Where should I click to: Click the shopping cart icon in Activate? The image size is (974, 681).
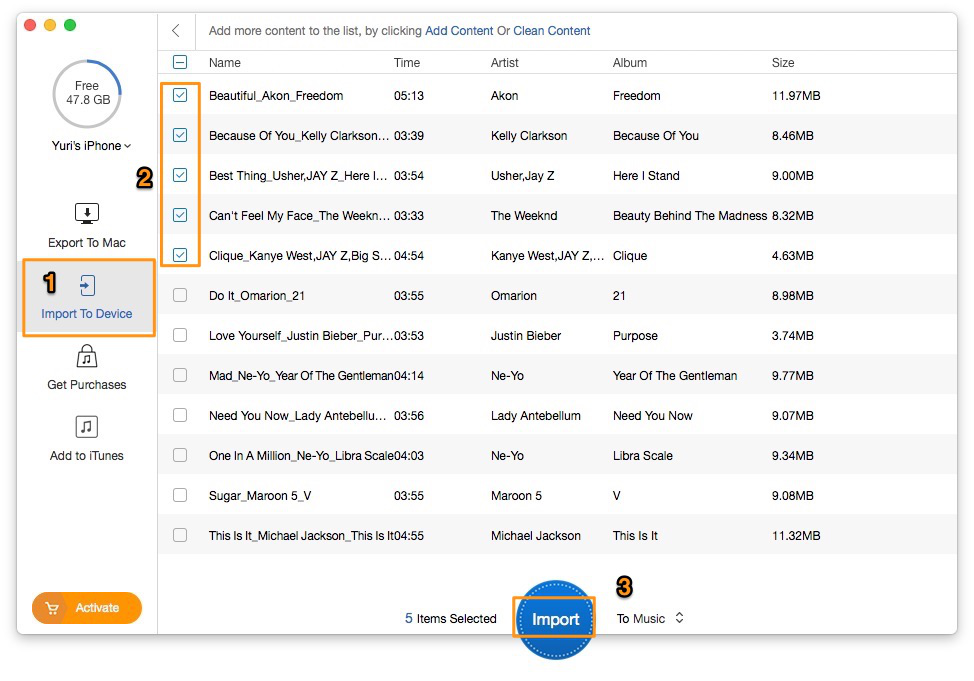coord(52,608)
